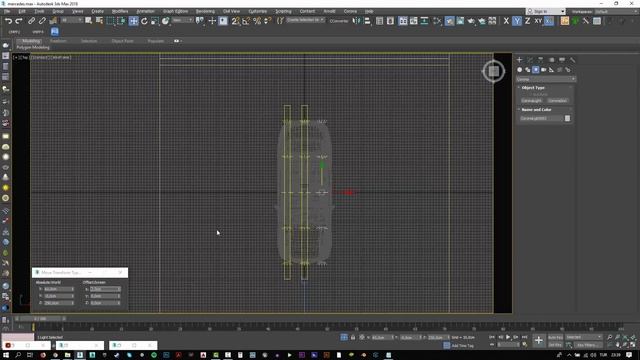The height and width of the screenshot is (360, 640).
Task: Click the Undo arrow icon
Action: 8,21
